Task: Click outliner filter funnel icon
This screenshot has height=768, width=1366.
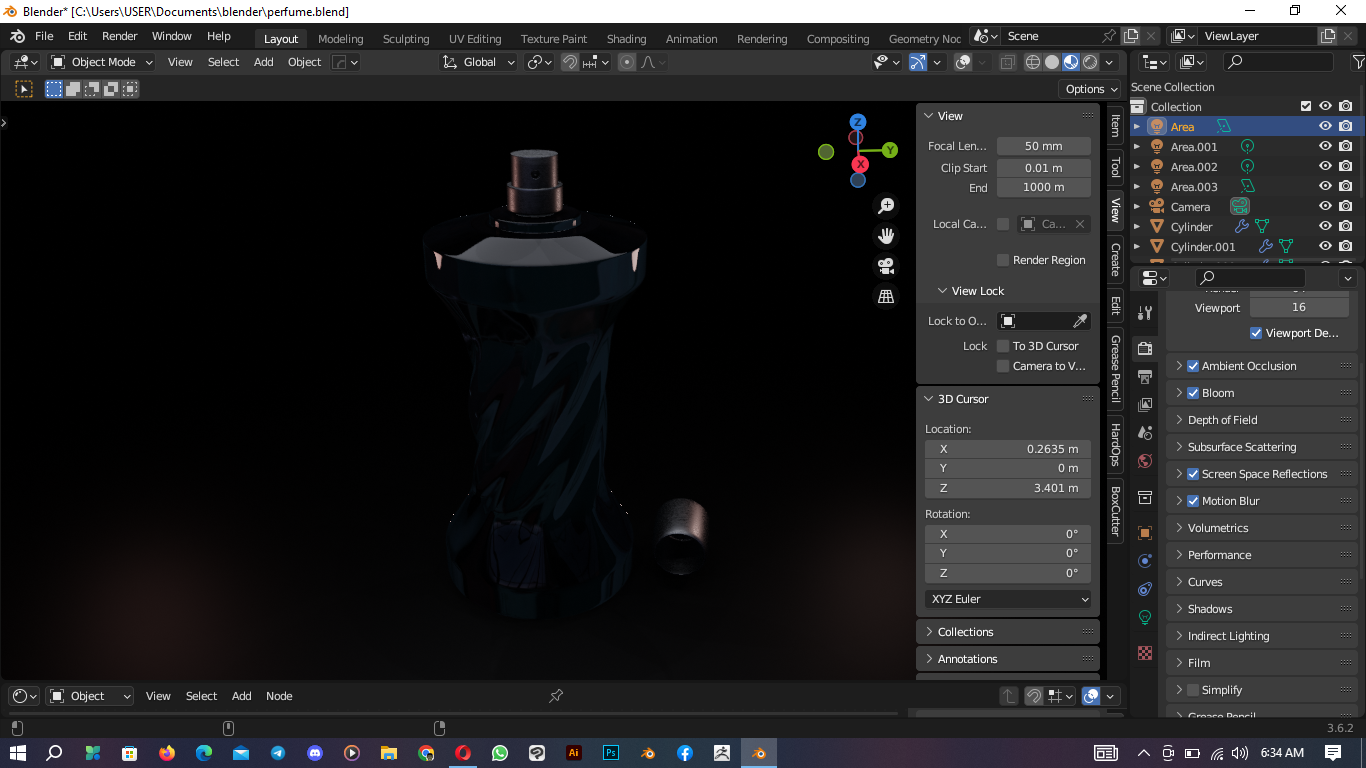Action: [x=1358, y=62]
